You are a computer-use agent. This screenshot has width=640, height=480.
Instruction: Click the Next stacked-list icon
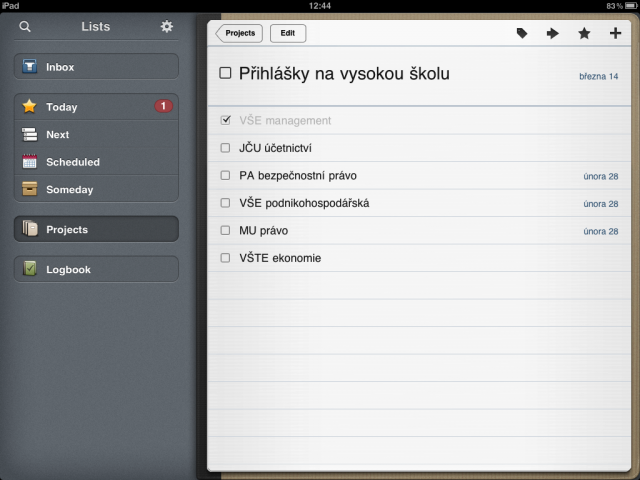(29, 134)
